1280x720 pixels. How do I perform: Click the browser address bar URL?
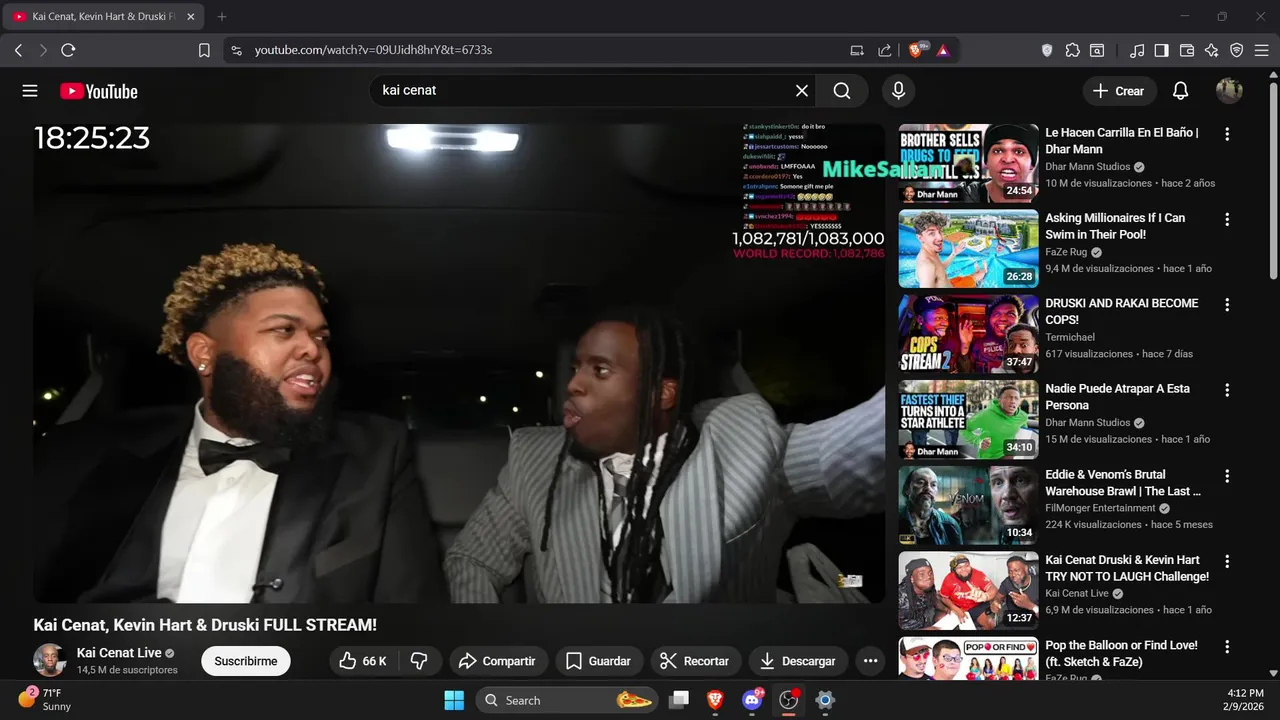(x=373, y=50)
